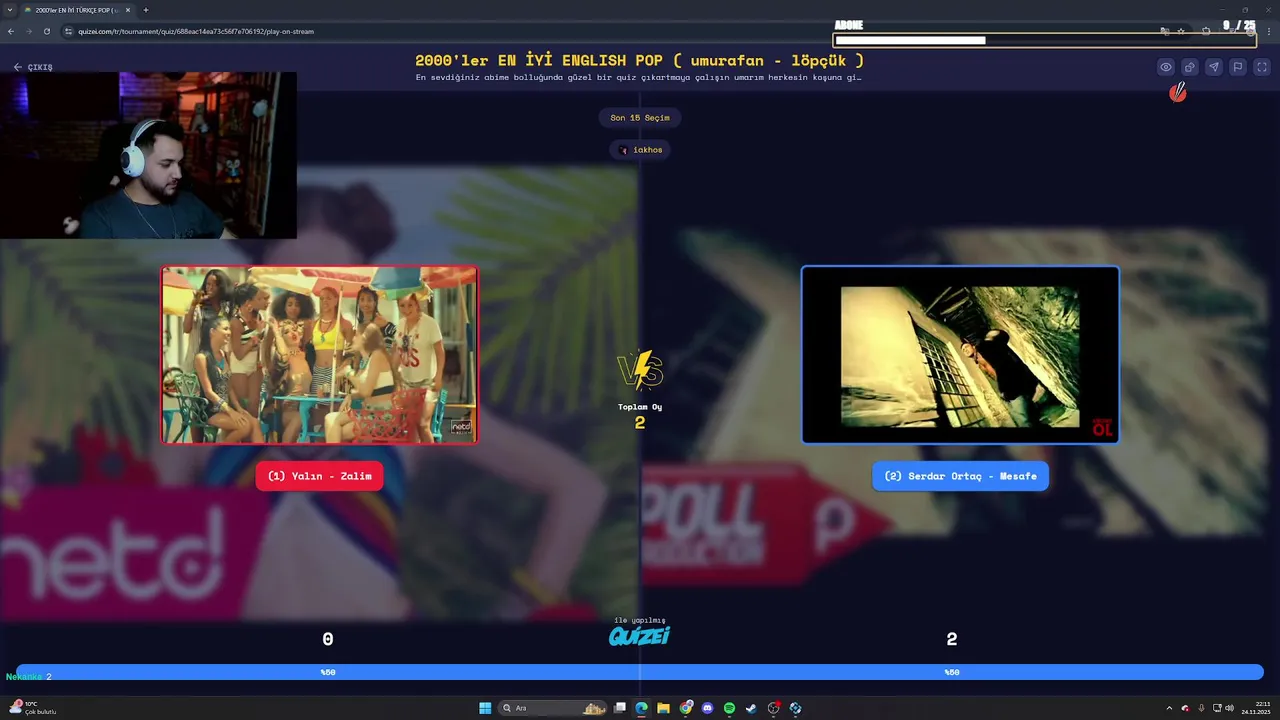Click the taskbar Ara search box

click(554, 708)
